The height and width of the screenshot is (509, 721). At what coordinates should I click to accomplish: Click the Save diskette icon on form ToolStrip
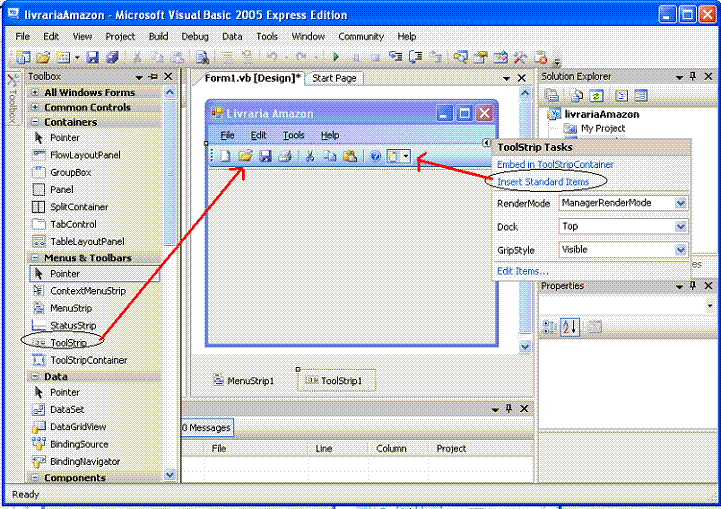click(265, 156)
